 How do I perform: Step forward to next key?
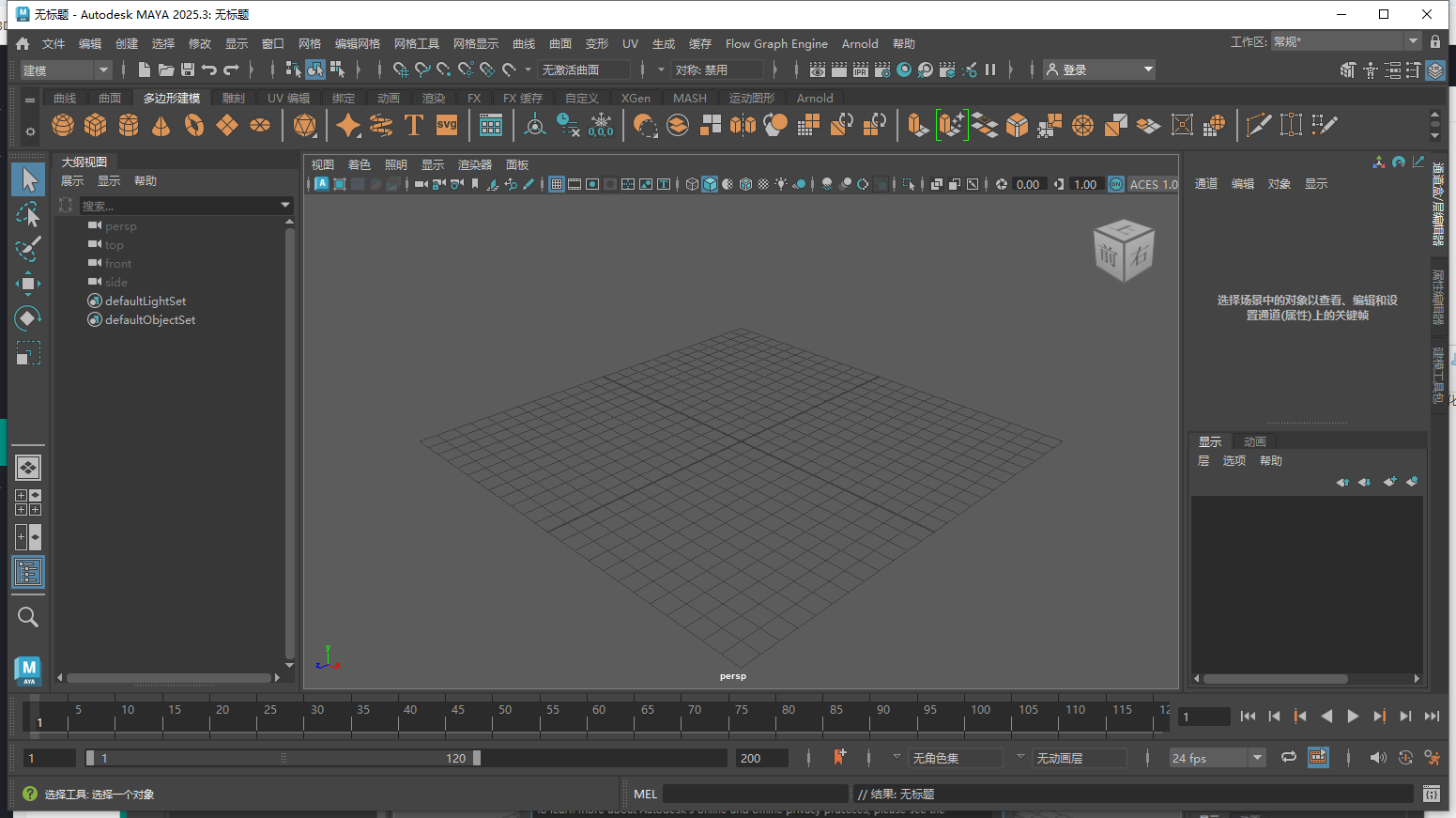1379,716
